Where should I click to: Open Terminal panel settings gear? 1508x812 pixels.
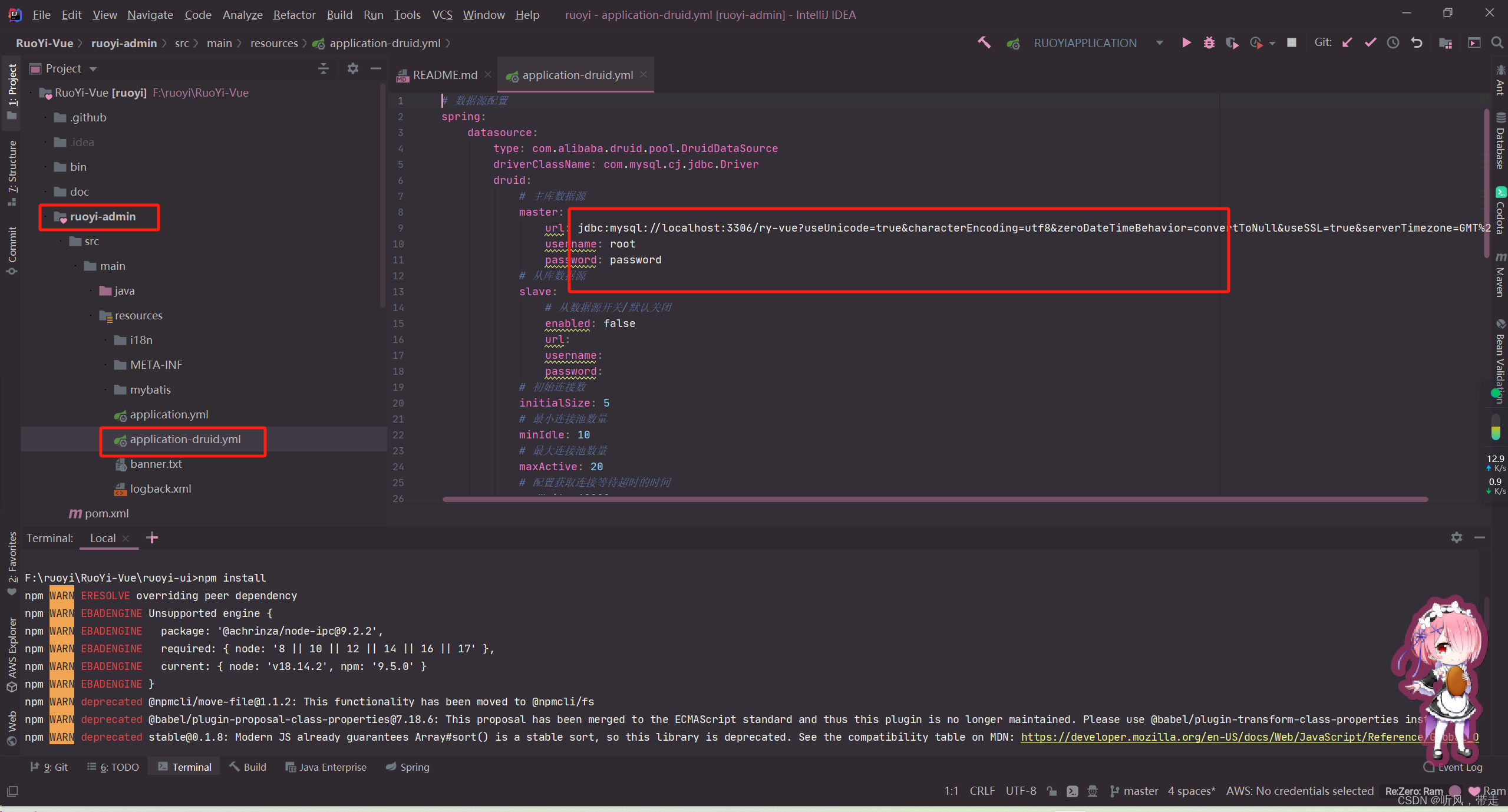(1456, 537)
